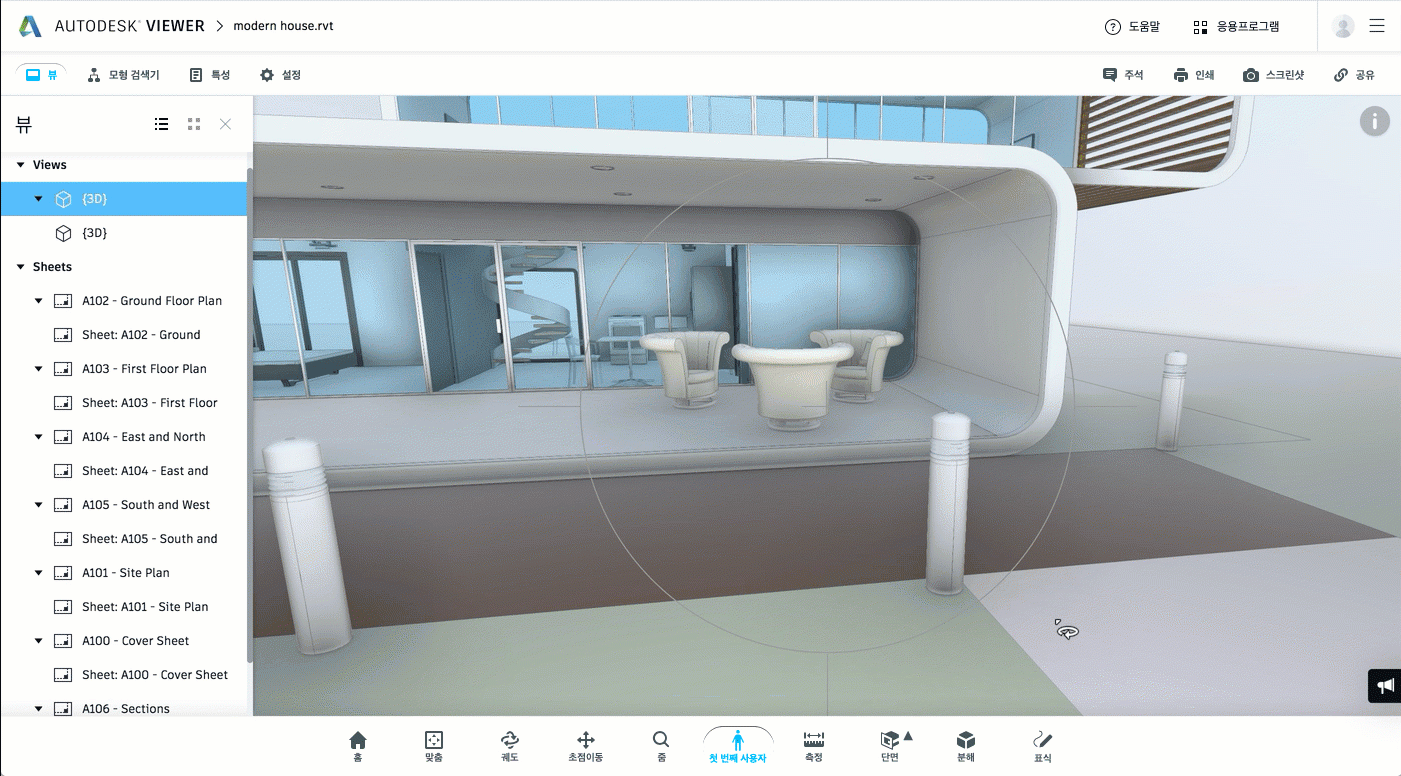Screen dimensions: 1401x776
Task: Open the user profile avatar
Action: pyautogui.click(x=1344, y=27)
